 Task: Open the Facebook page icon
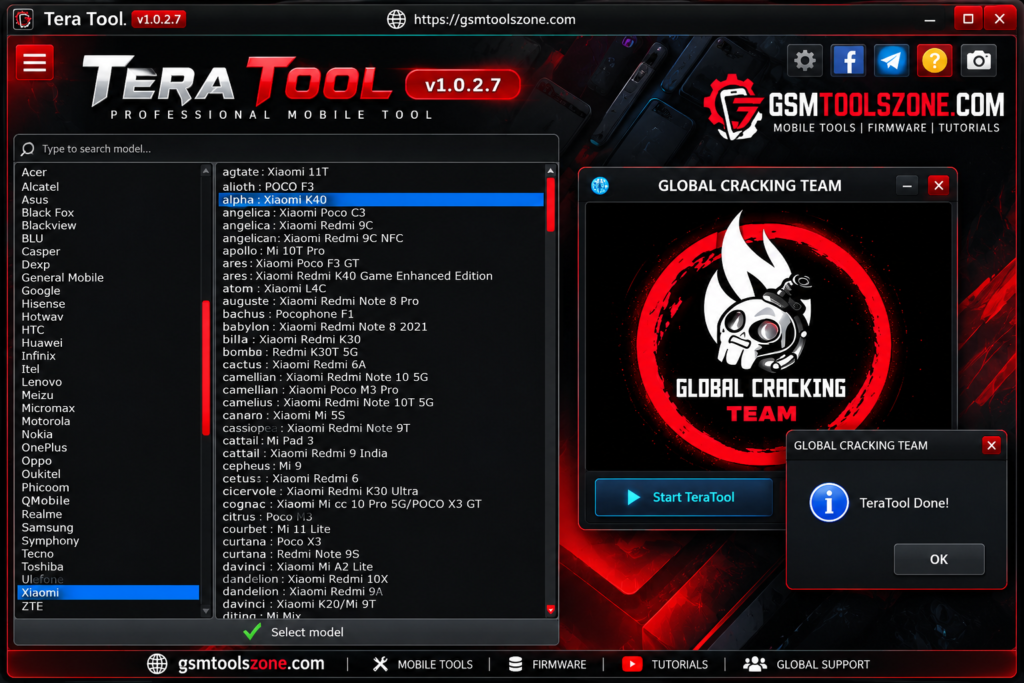[x=848, y=61]
